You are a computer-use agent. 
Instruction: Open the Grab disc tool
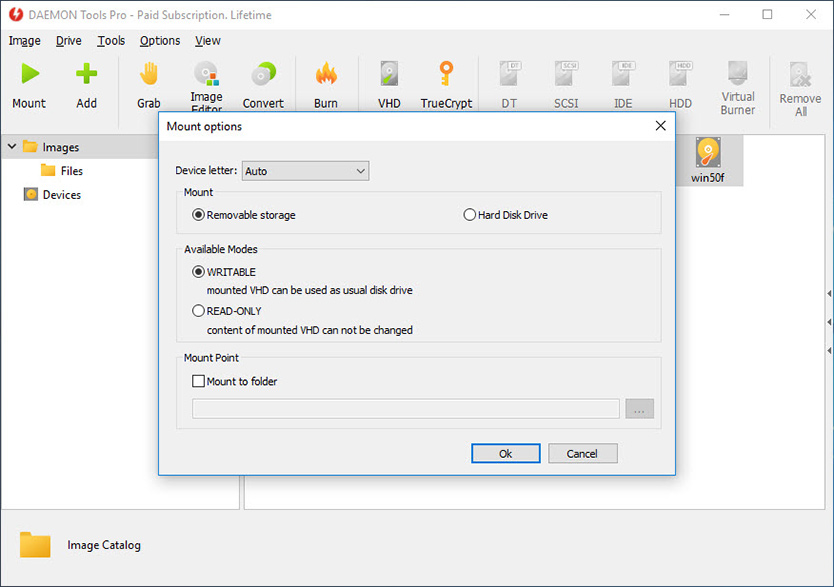click(x=149, y=74)
